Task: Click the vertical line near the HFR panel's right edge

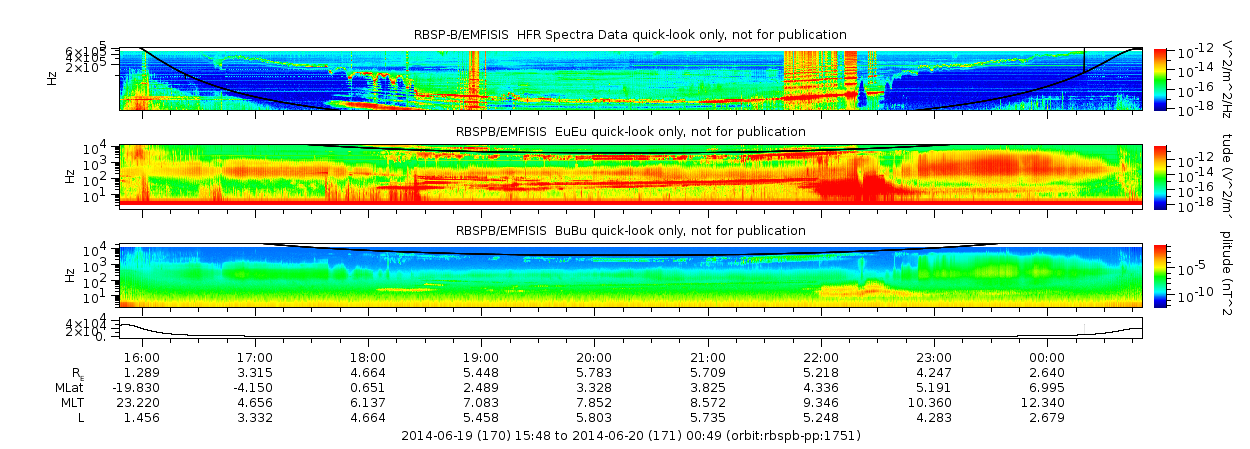Action: (1084, 60)
